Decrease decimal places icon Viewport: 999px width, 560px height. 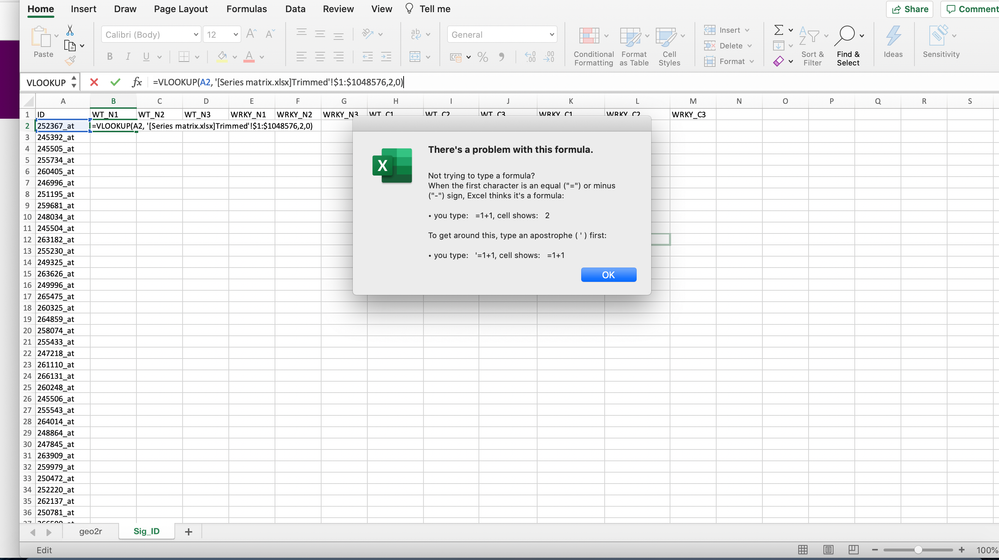tap(549, 57)
